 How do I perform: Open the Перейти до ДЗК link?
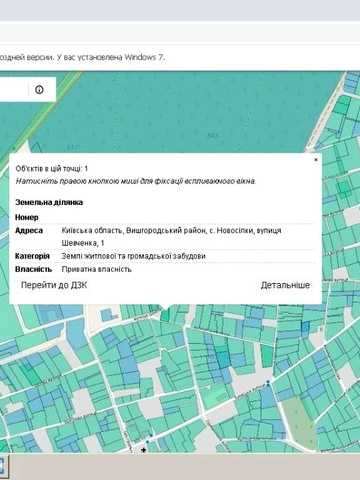(x=54, y=285)
